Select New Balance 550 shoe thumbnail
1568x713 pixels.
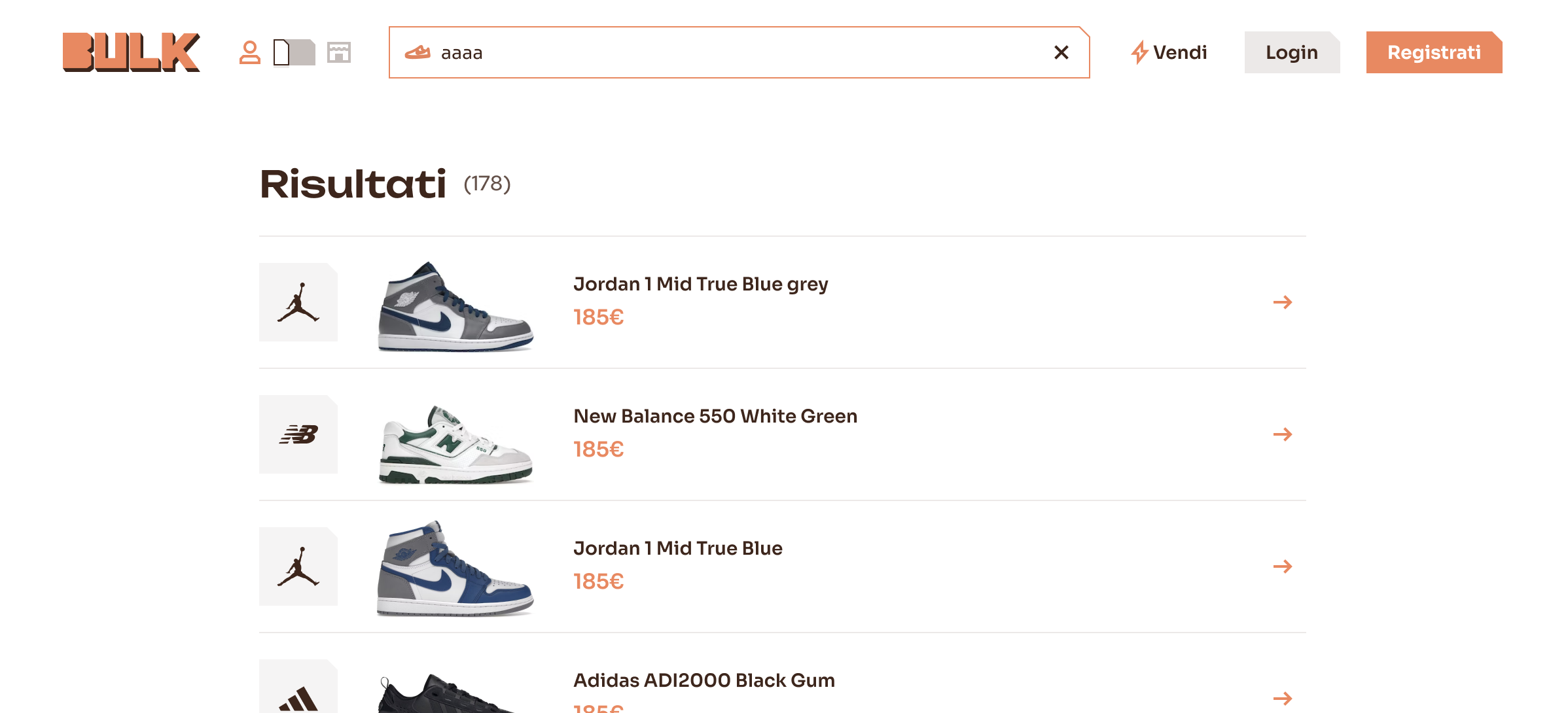pos(455,443)
